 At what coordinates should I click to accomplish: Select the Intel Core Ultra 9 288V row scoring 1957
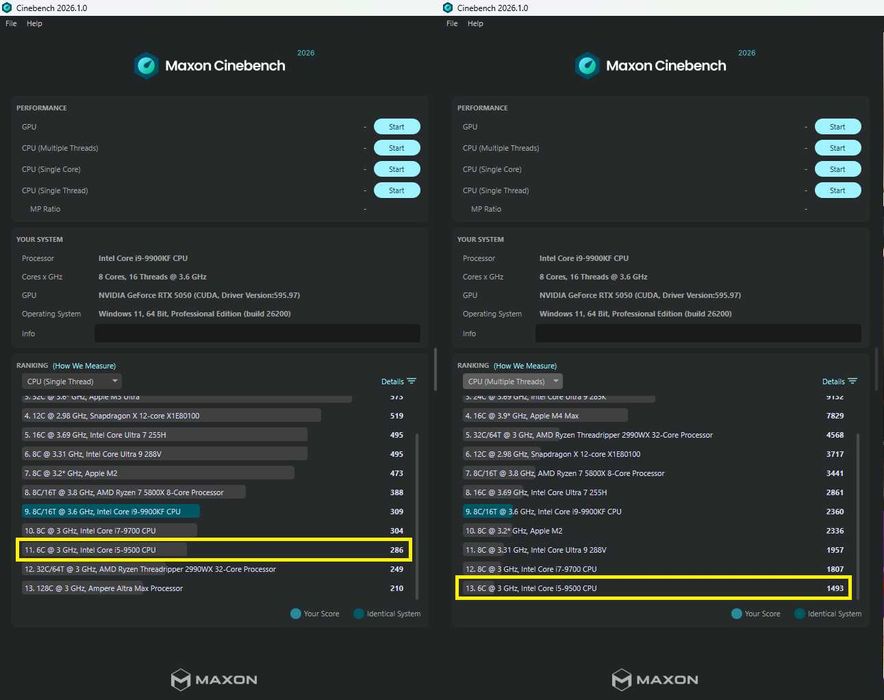point(656,550)
